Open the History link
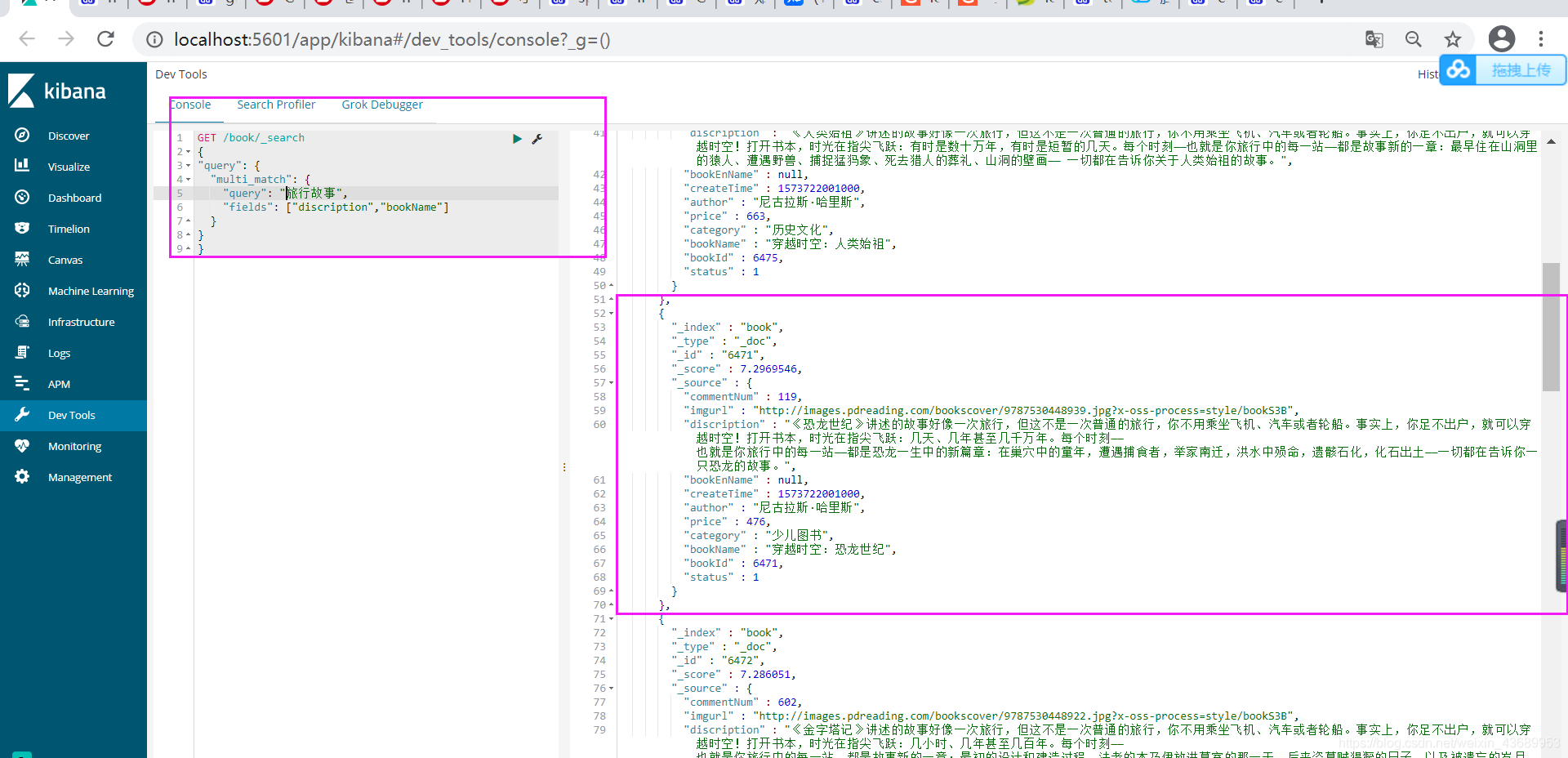The height and width of the screenshot is (758, 1568). coord(1428,74)
